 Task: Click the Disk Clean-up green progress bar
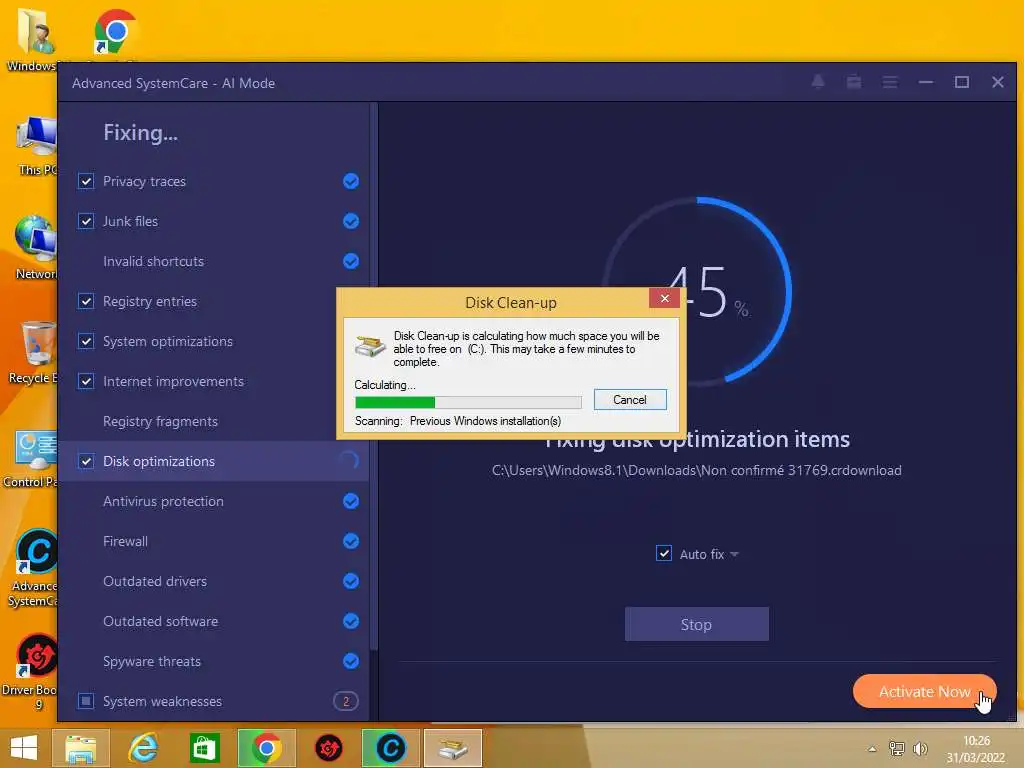click(x=468, y=402)
